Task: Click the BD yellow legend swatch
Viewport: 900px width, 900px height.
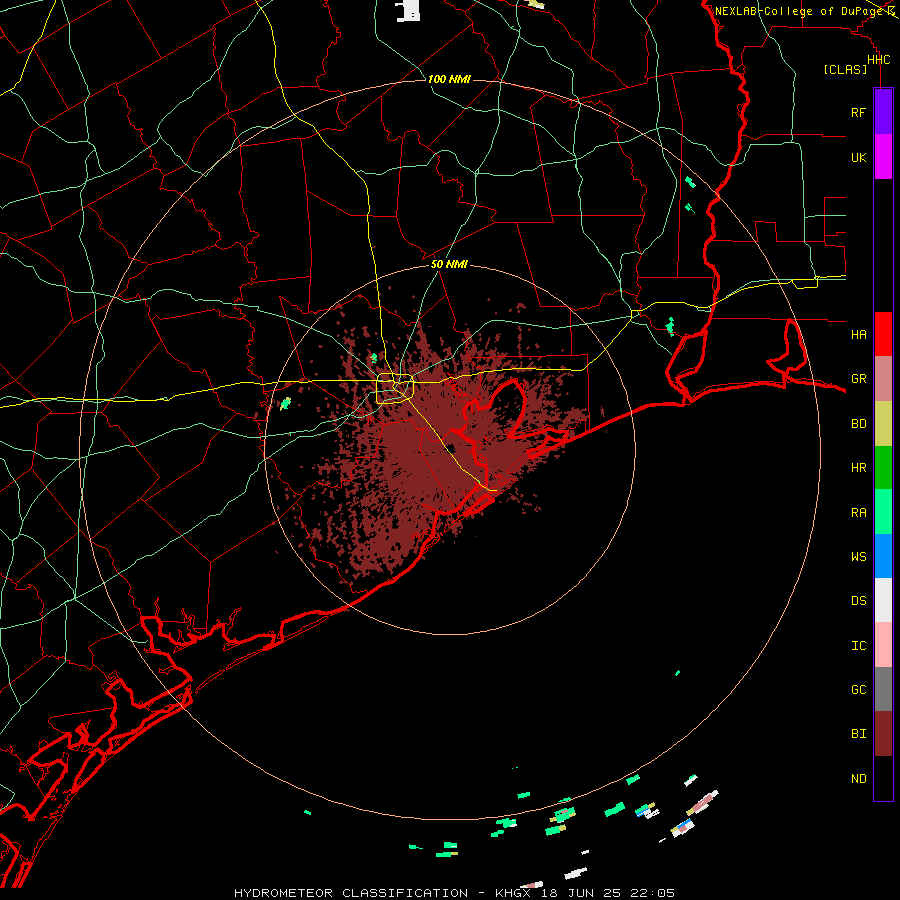Action: click(883, 424)
